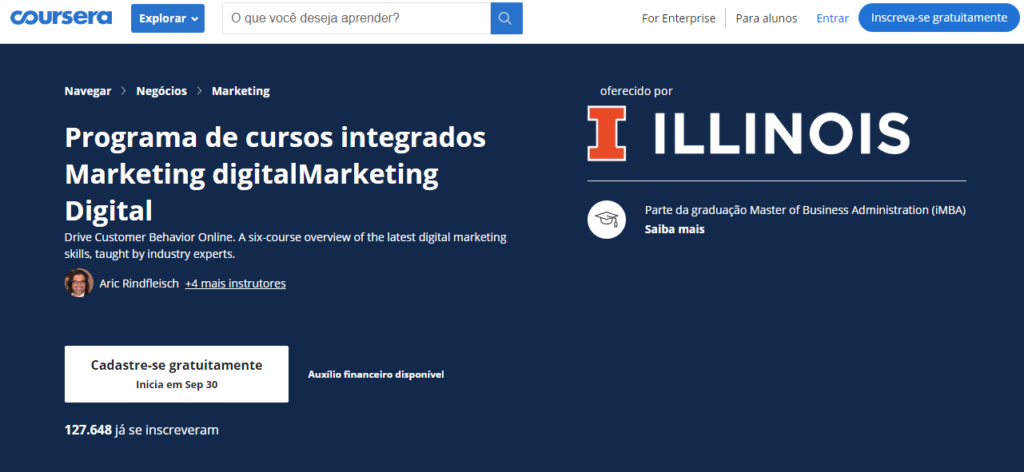
Task: Click the Entrar login link
Action: [833, 18]
